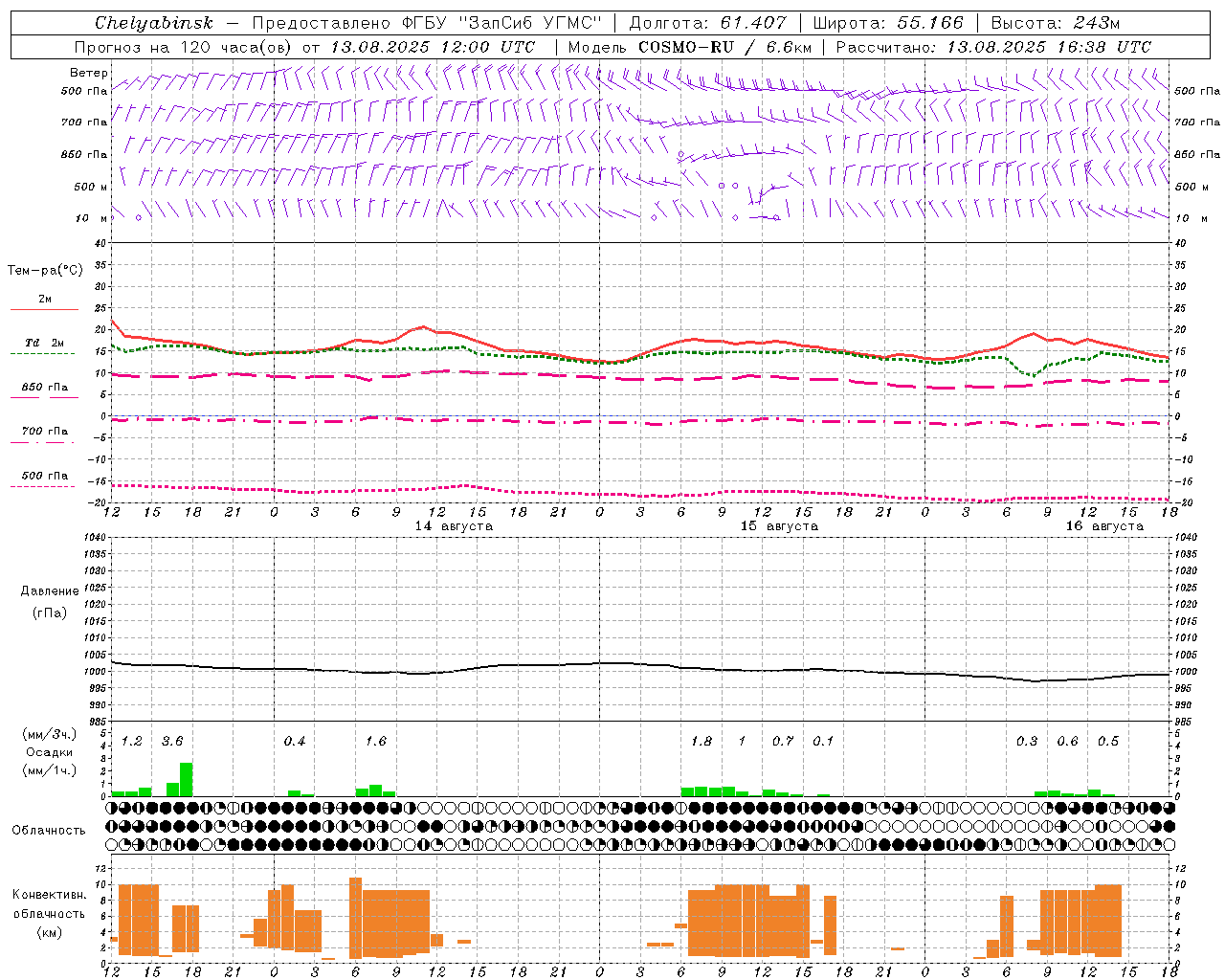The width and height of the screenshot is (1225, 980).
Task: Click the 'Широта: 55.166' header field
Action: tap(887, 23)
